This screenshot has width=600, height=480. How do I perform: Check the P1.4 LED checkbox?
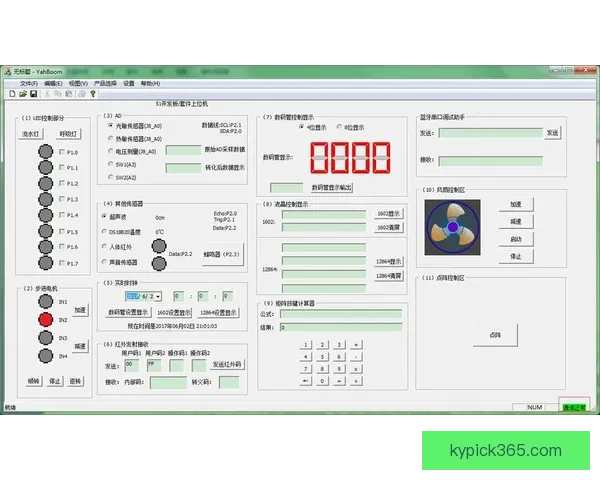pyautogui.click(x=62, y=215)
